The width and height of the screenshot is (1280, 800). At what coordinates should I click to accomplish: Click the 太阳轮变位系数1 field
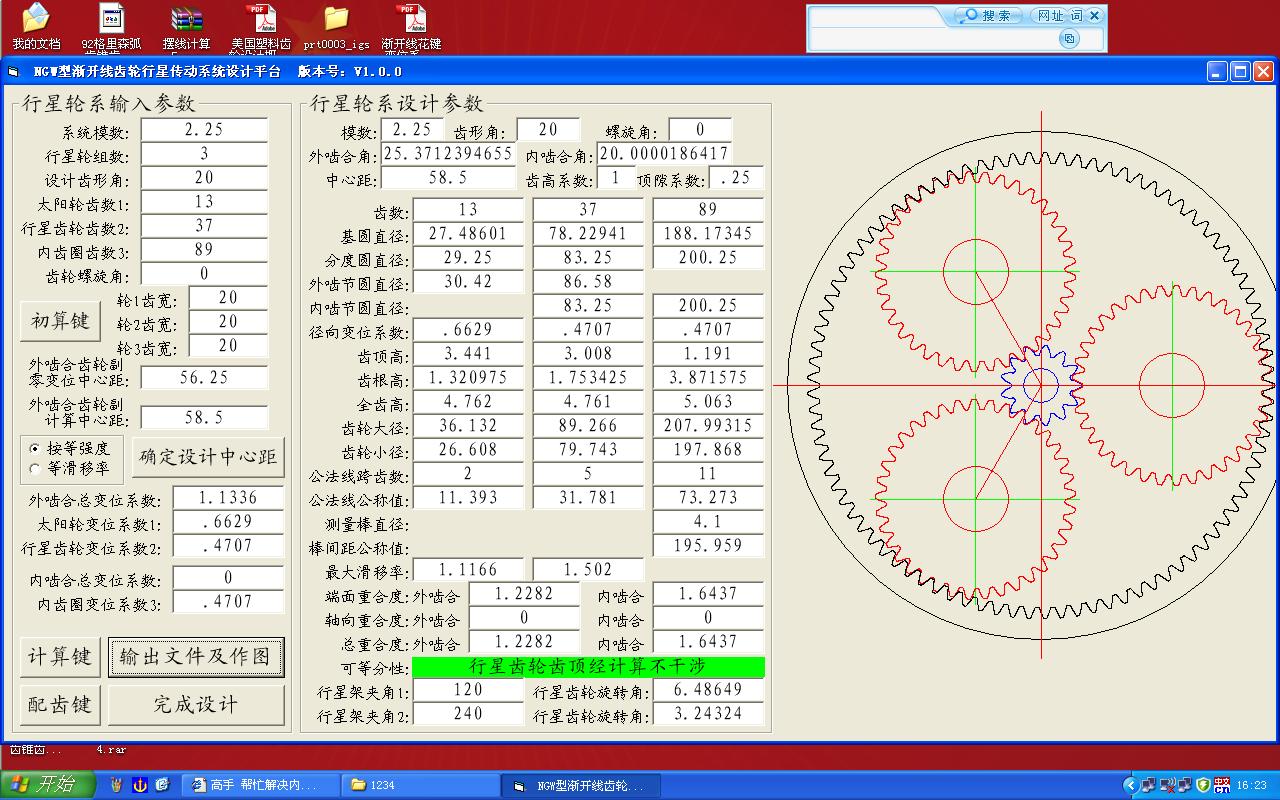tap(228, 522)
